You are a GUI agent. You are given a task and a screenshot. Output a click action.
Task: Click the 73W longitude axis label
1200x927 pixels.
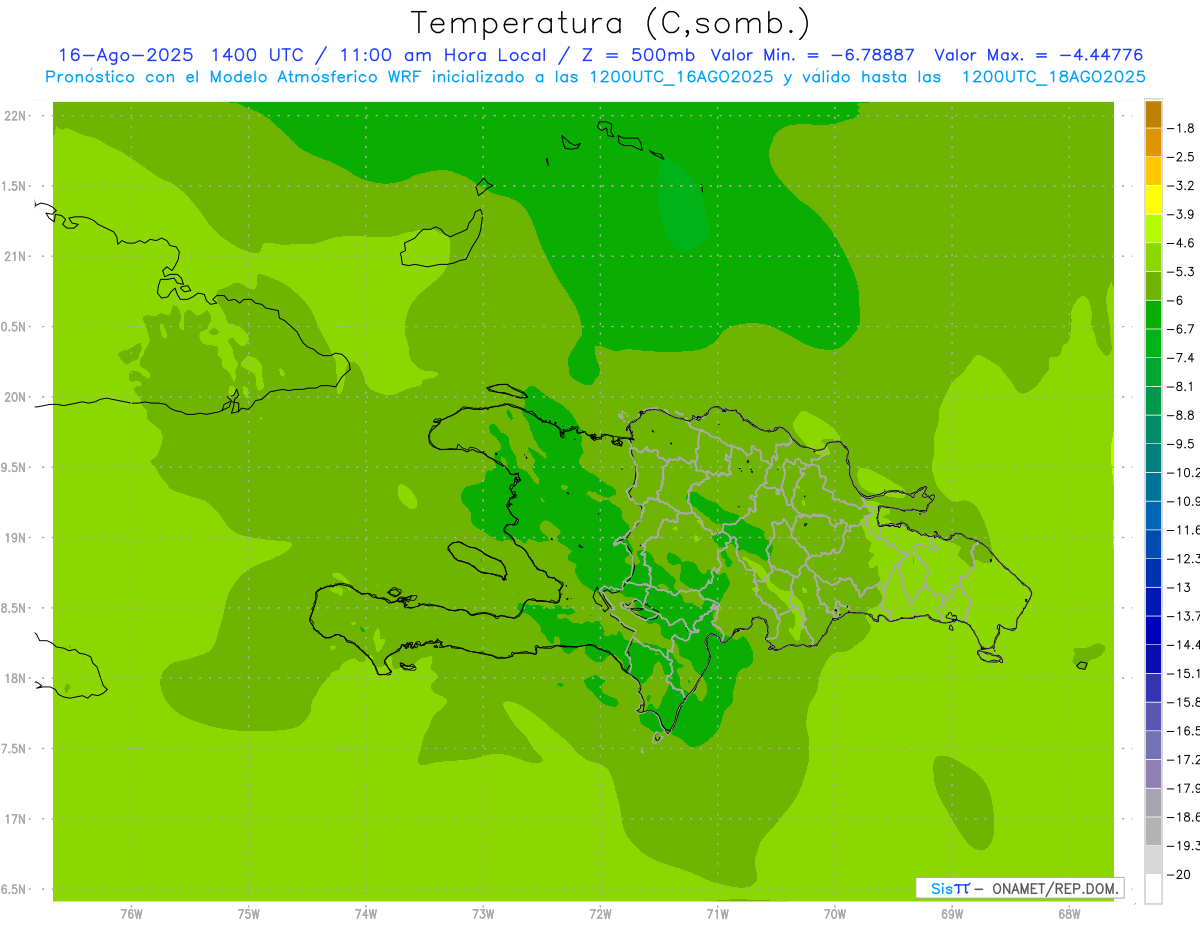pos(483,914)
